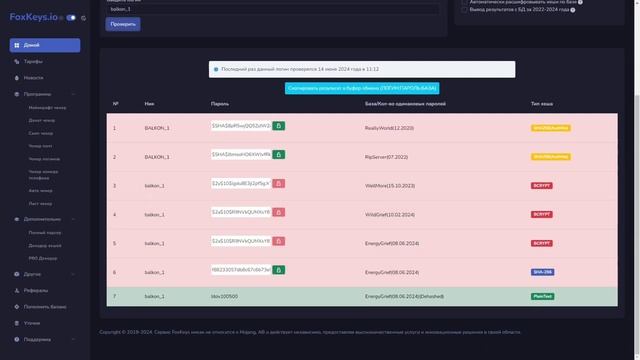This screenshot has width=640, height=360.
Task: Collapse the Программы sidebar section arrow
Action: click(73, 94)
